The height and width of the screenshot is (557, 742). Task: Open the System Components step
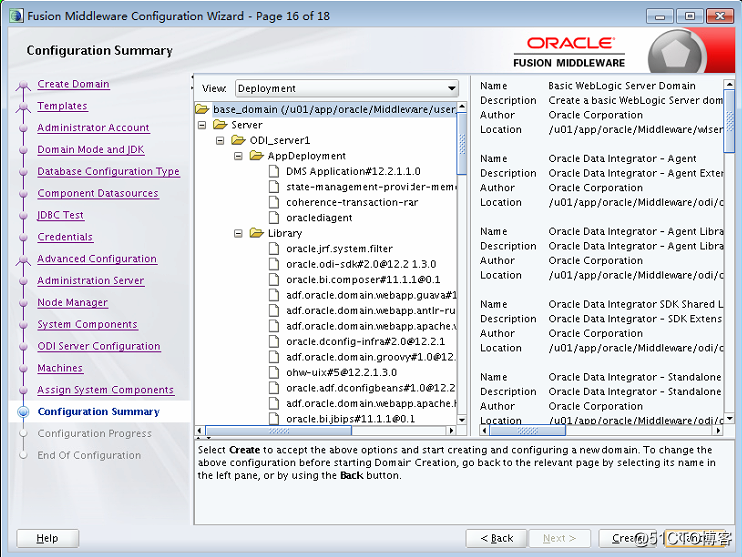tap(88, 324)
